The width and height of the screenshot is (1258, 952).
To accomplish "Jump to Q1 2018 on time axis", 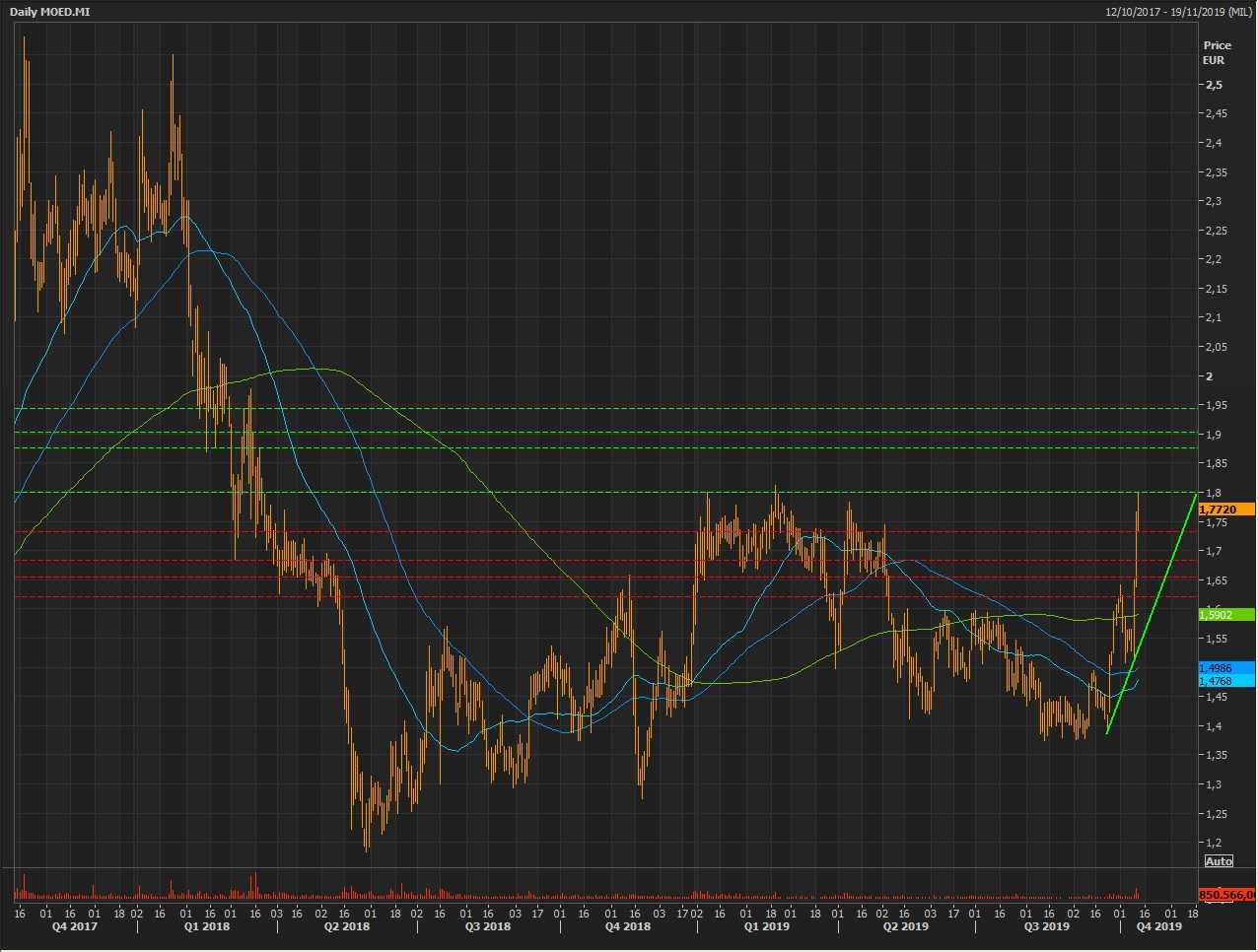I will click(x=207, y=926).
